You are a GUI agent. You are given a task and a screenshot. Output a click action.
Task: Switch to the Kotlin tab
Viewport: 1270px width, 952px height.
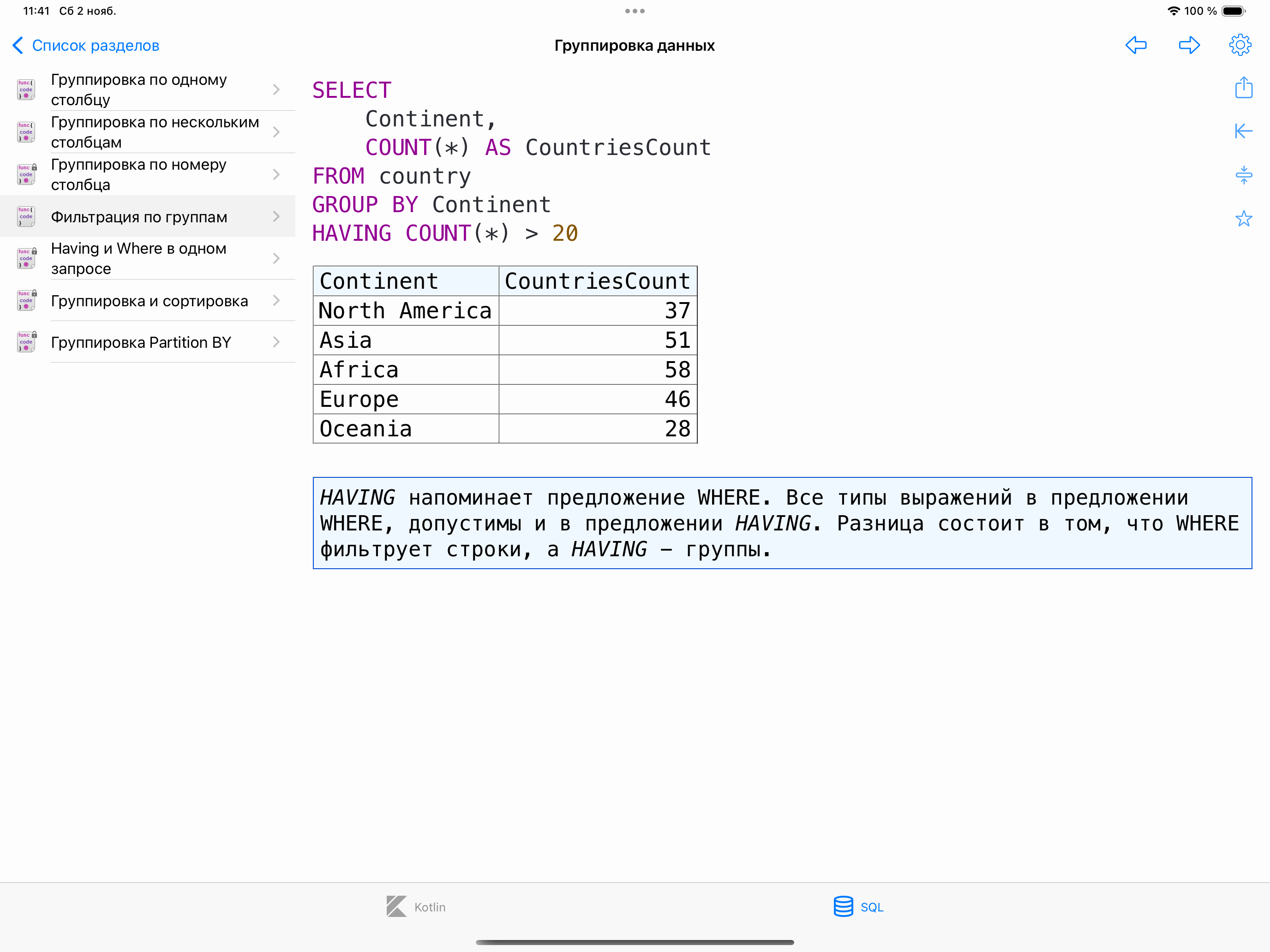click(416, 907)
